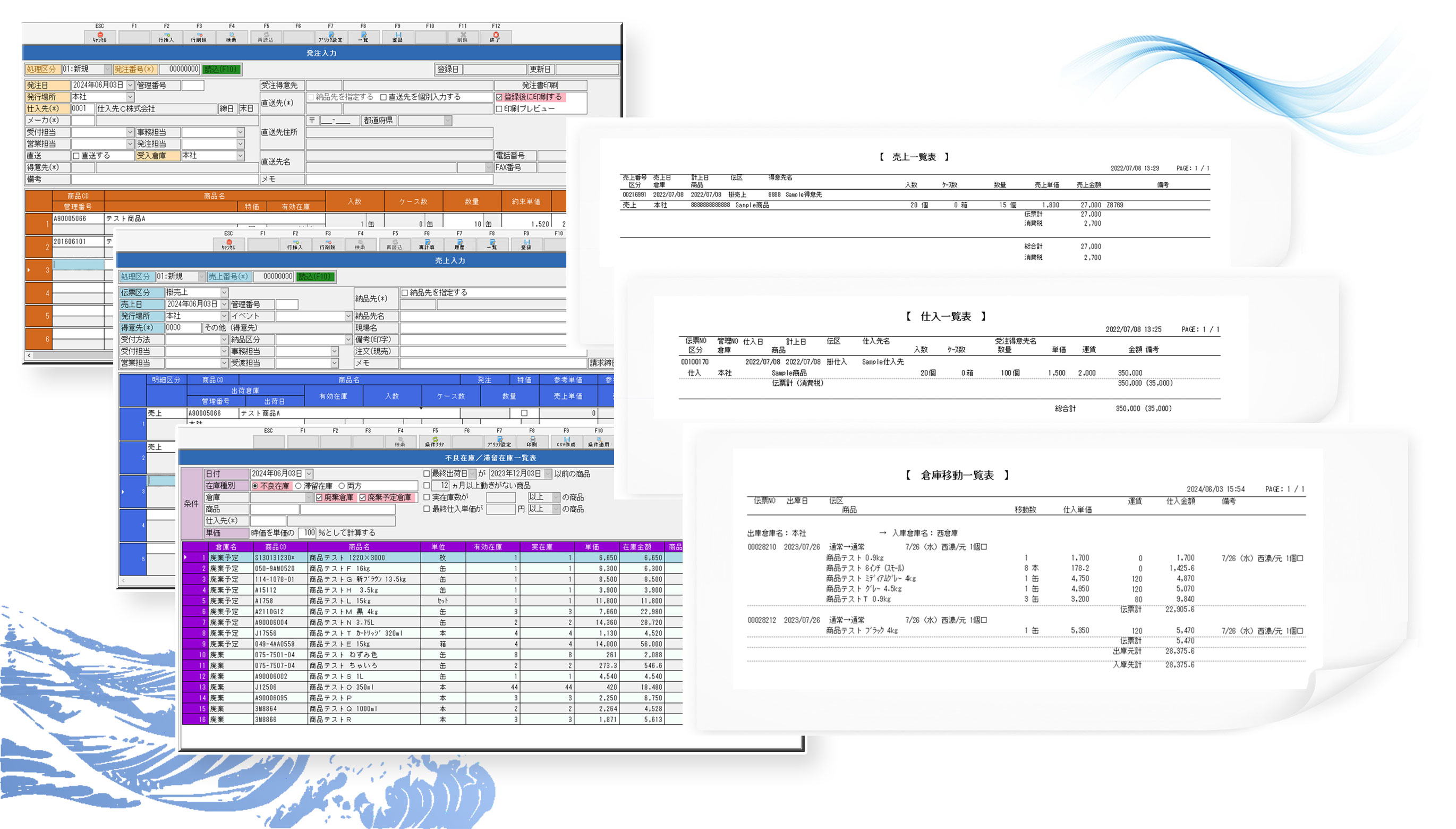
Task: Expand 伝票区分 掛売上 dropdown
Action: [x=224, y=293]
